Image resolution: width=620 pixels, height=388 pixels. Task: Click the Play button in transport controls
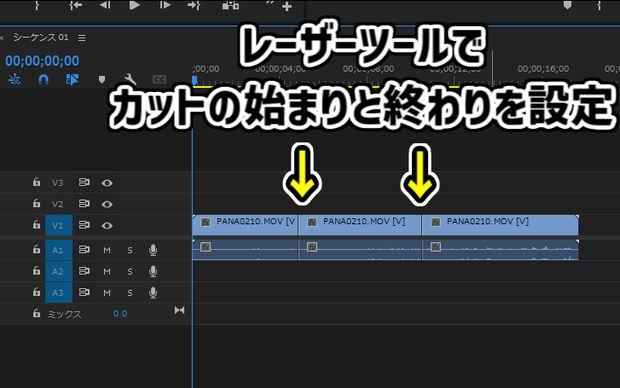(x=134, y=5)
